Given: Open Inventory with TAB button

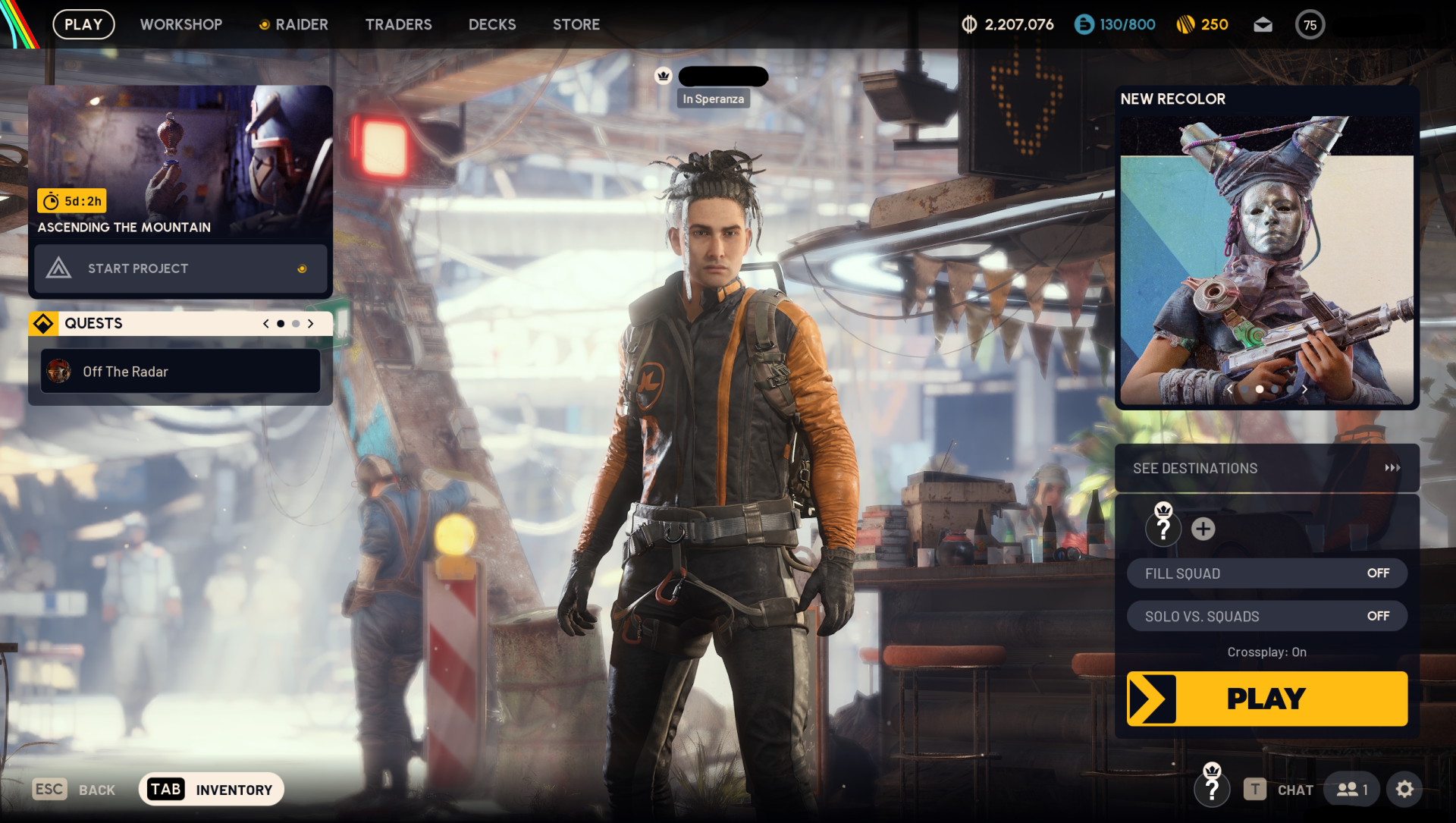Looking at the screenshot, I should click(x=211, y=790).
